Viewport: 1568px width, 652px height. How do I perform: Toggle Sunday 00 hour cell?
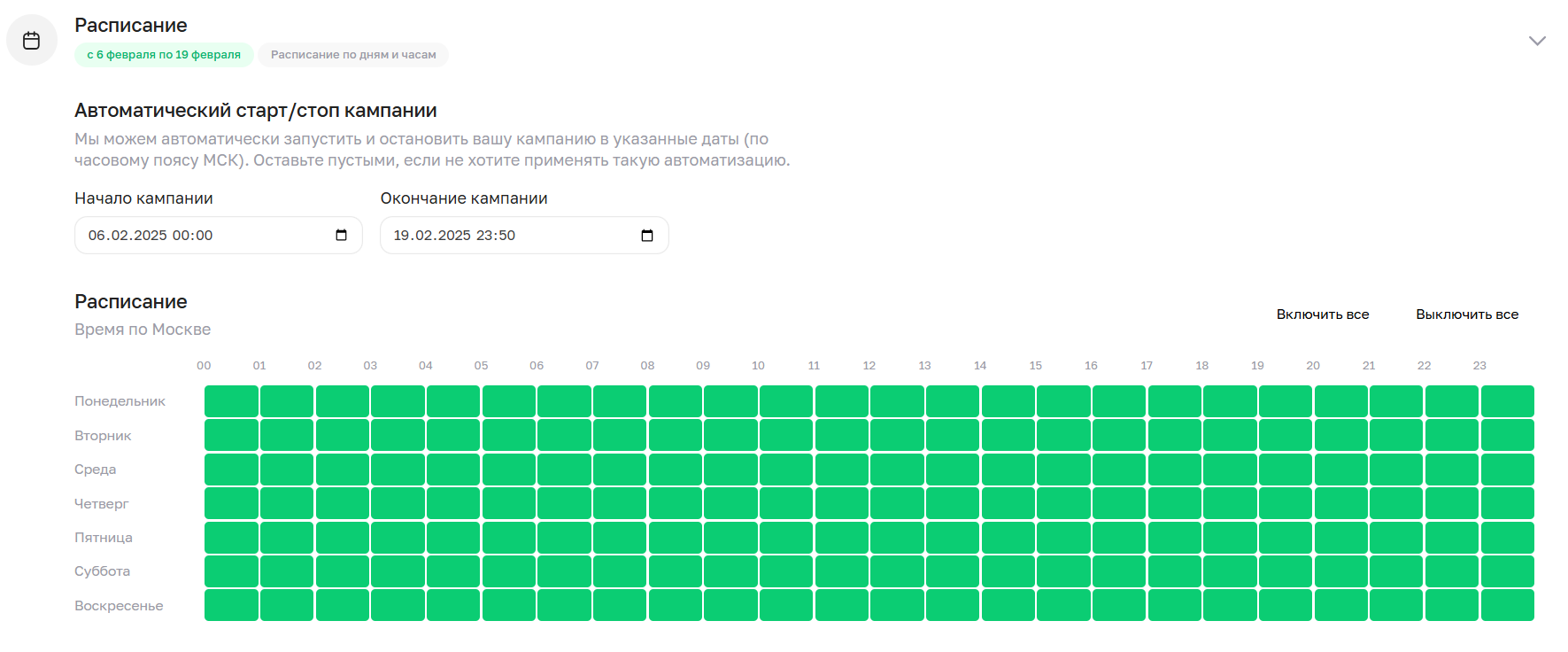231,605
